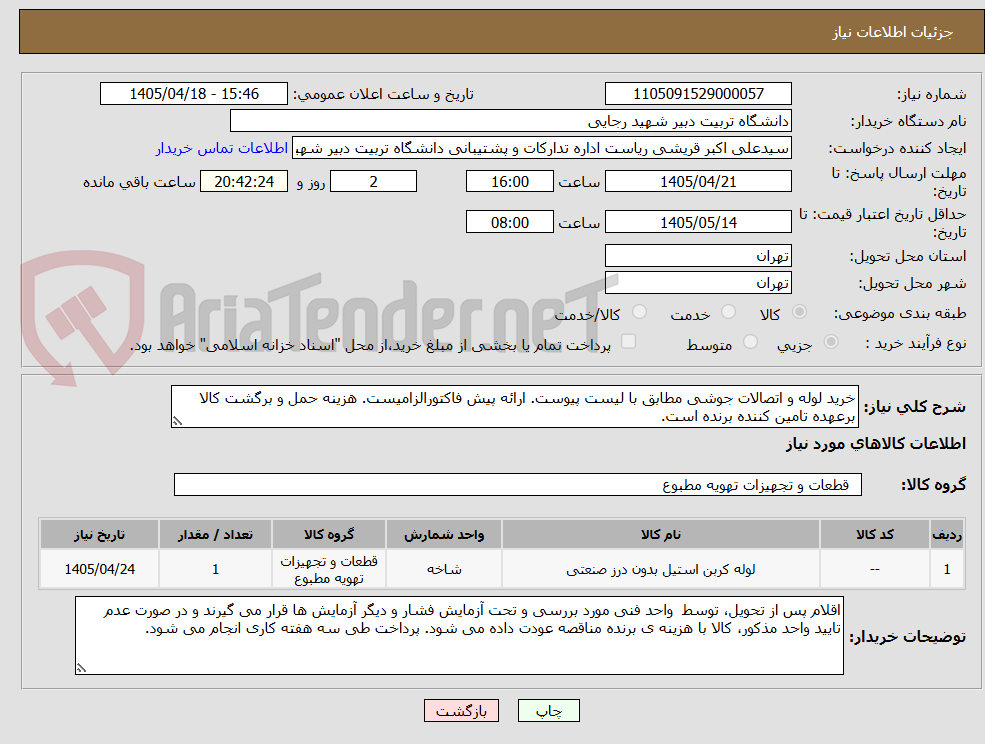
Task: Click the resize handle of buyer notes box
Action: [x=80, y=669]
